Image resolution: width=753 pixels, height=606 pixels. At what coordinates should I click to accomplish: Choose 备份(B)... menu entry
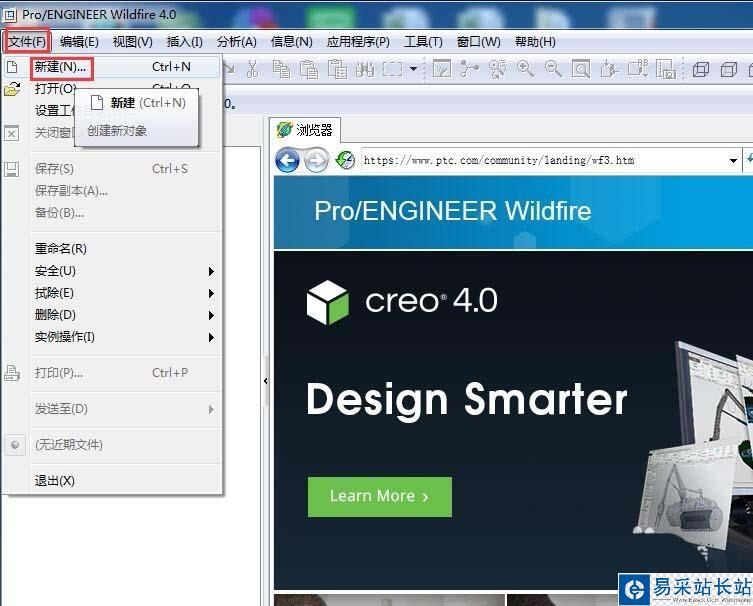(125, 213)
